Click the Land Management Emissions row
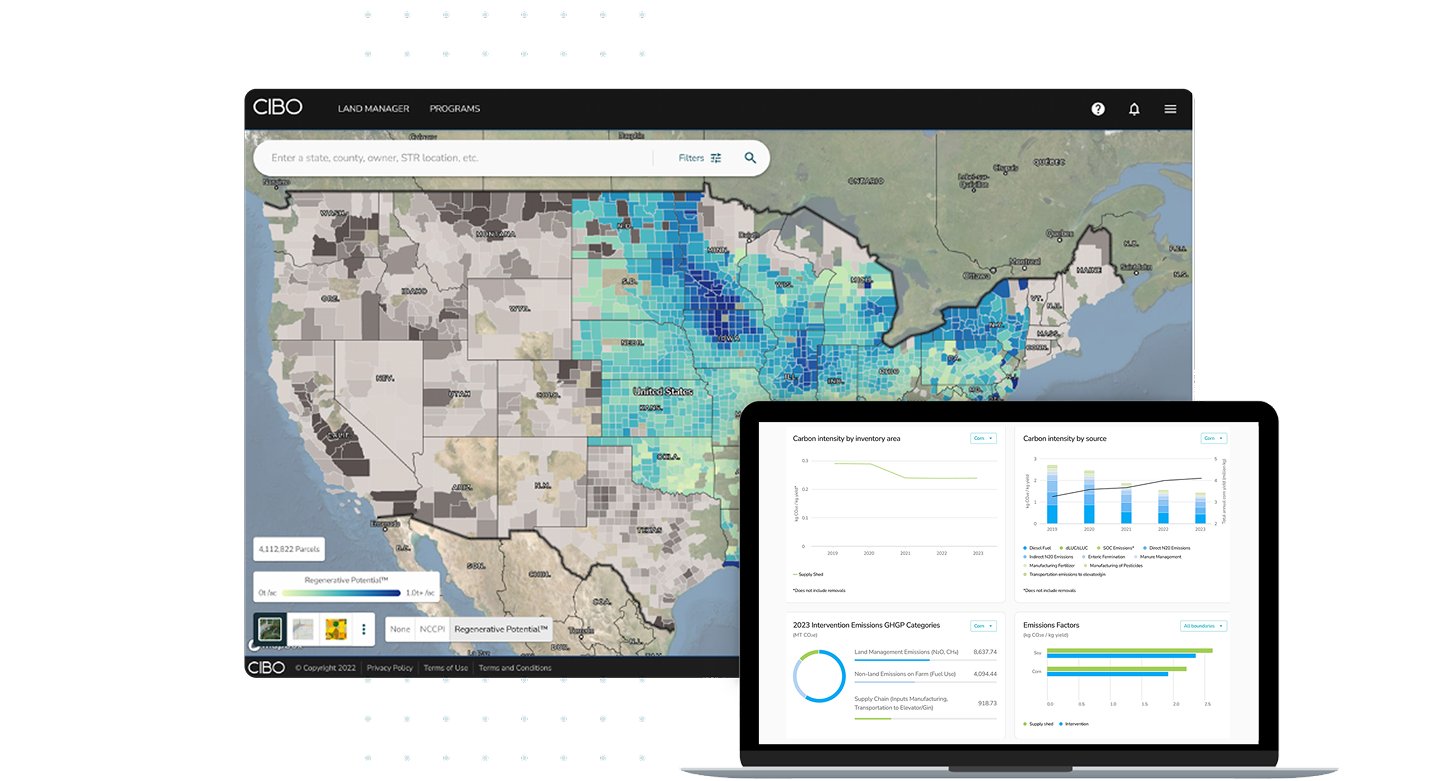This screenshot has height=781, width=1439. coord(926,655)
